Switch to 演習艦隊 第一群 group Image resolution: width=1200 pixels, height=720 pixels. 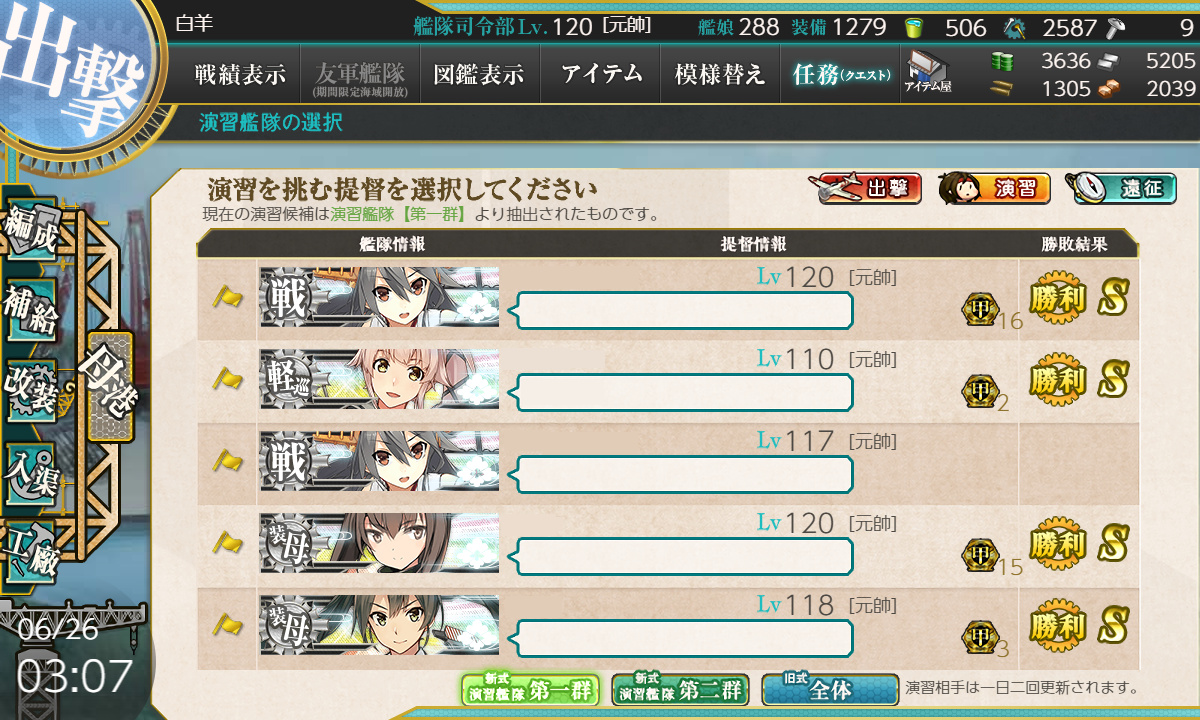pos(530,689)
